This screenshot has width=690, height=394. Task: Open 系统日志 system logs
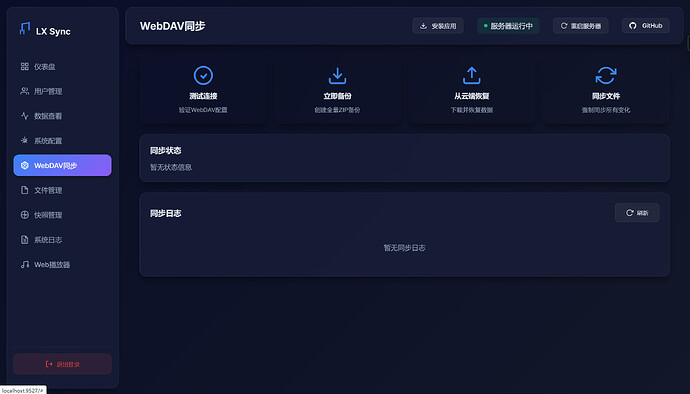point(62,239)
